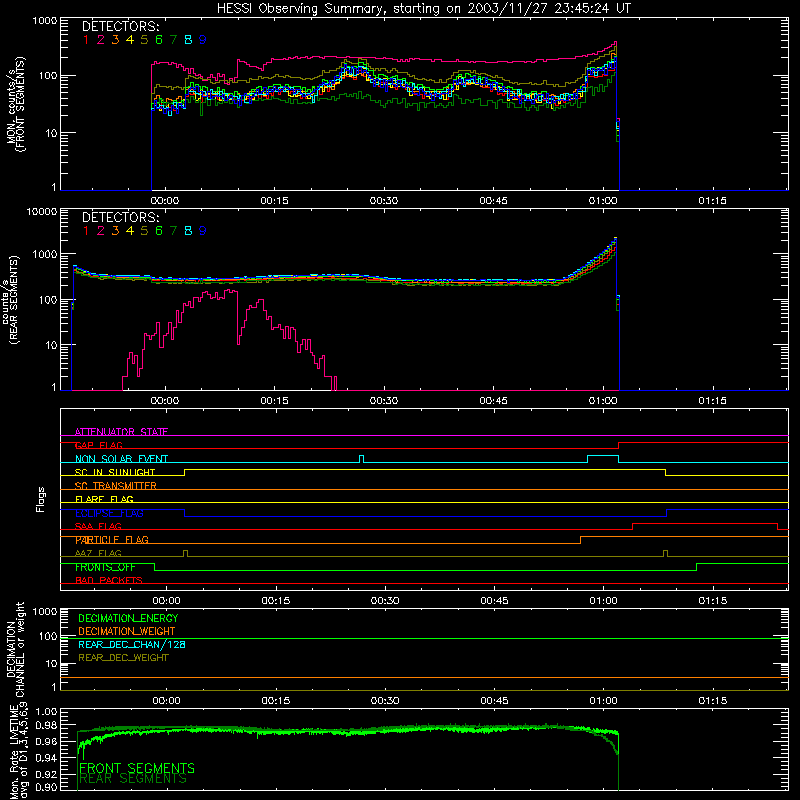Image resolution: width=800 pixels, height=800 pixels.
Task: Click the SC_IN_SUNLIGHT flag label
Action: (x=115, y=472)
